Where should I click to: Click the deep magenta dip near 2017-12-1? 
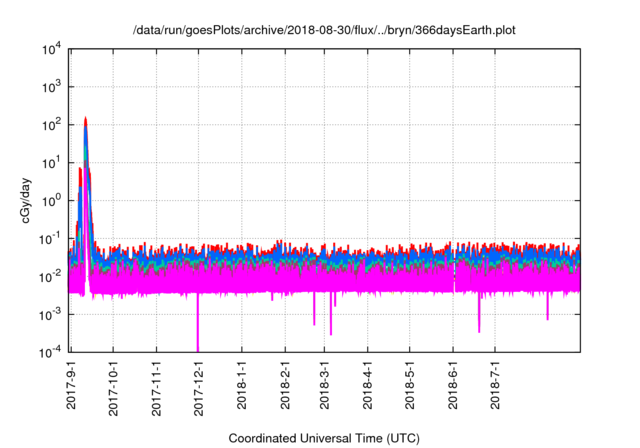click(197, 335)
